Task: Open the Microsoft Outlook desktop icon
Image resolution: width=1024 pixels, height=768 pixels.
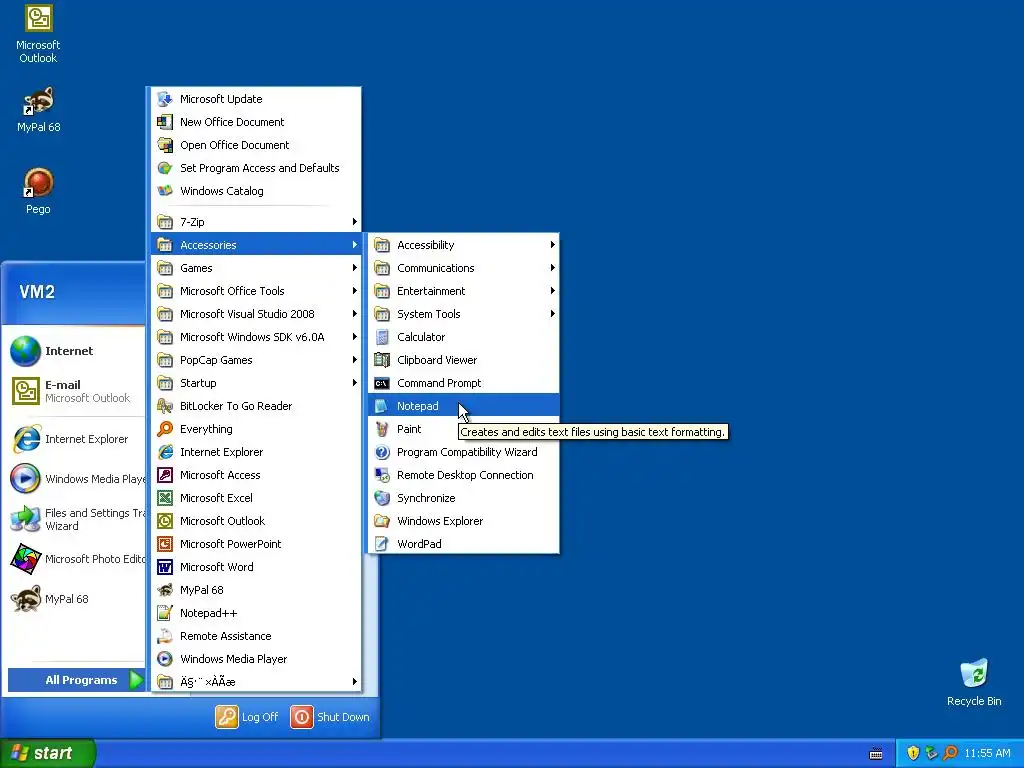Action: click(x=38, y=34)
